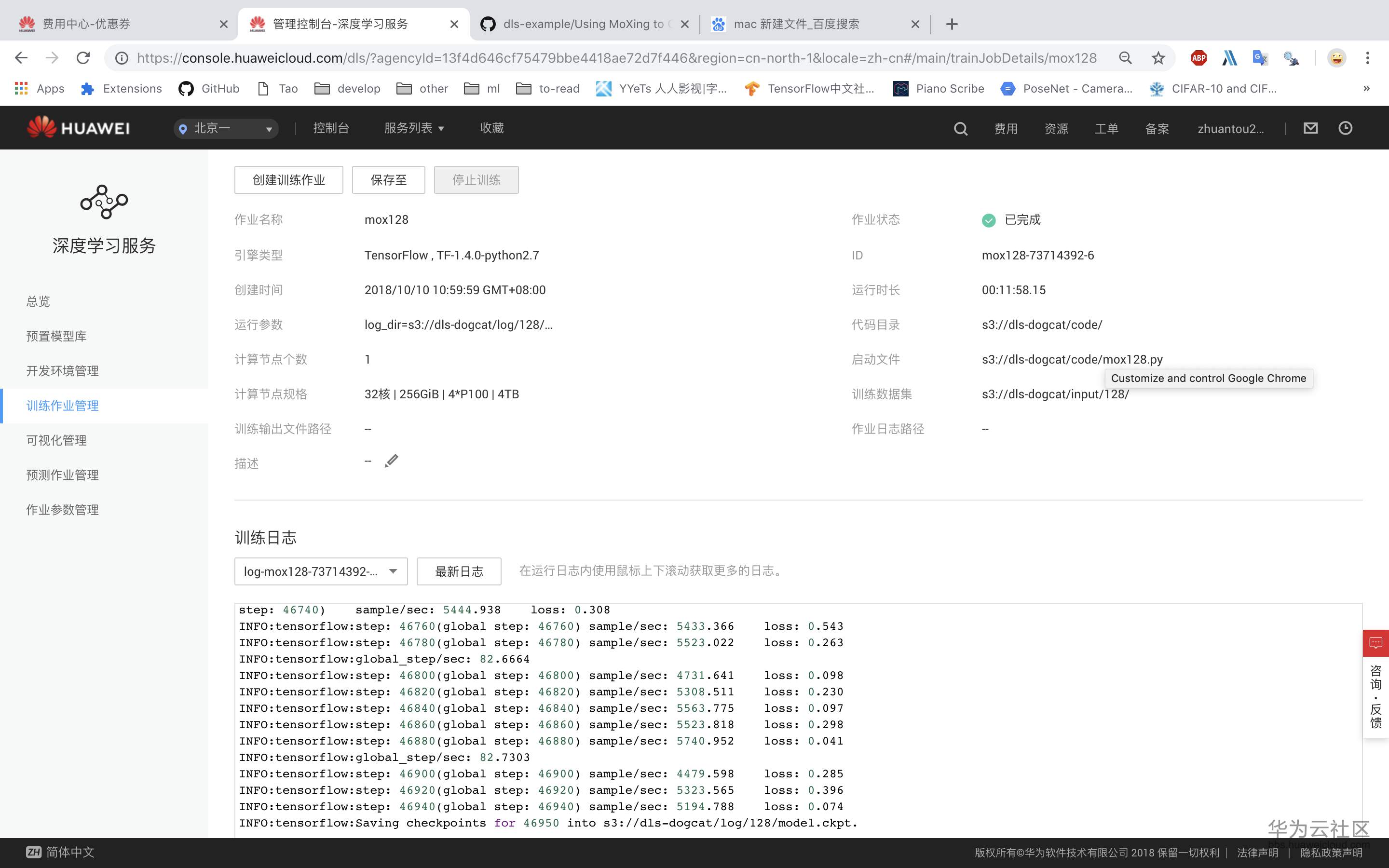Viewport: 1389px width, 868px height.
Task: Click the Huawei logo in header
Action: (79, 128)
